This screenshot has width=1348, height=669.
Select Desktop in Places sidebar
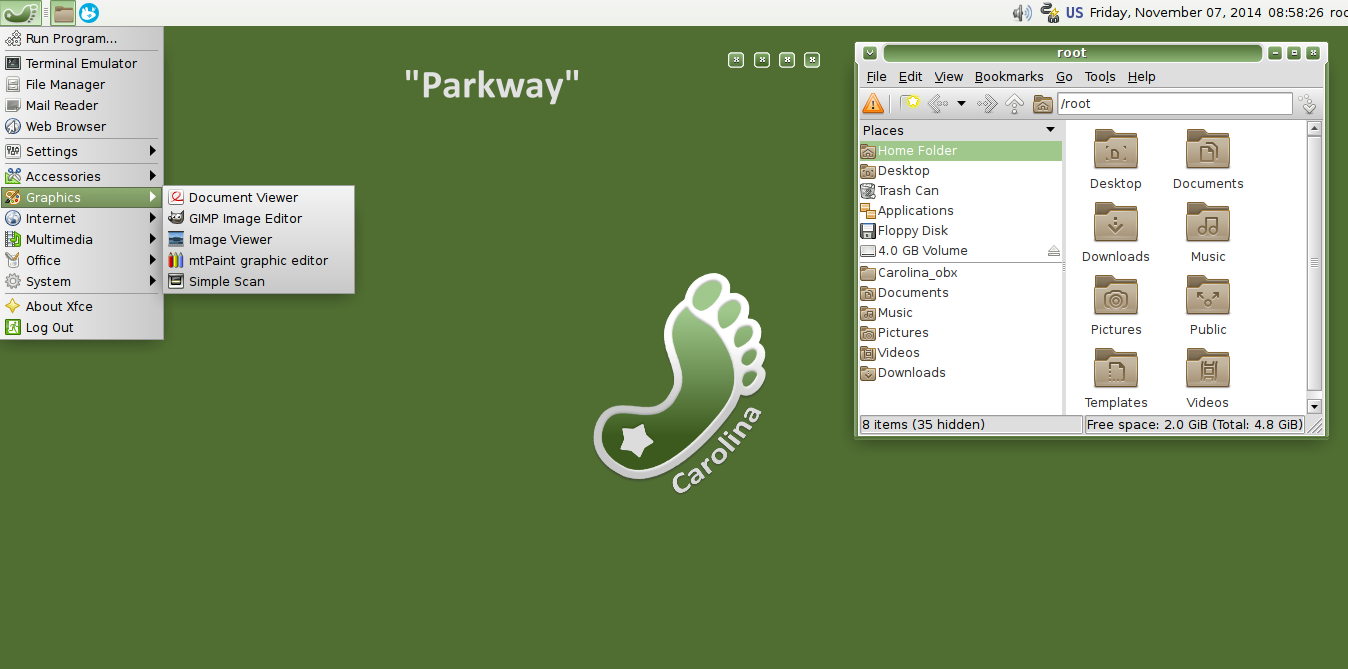point(960,170)
